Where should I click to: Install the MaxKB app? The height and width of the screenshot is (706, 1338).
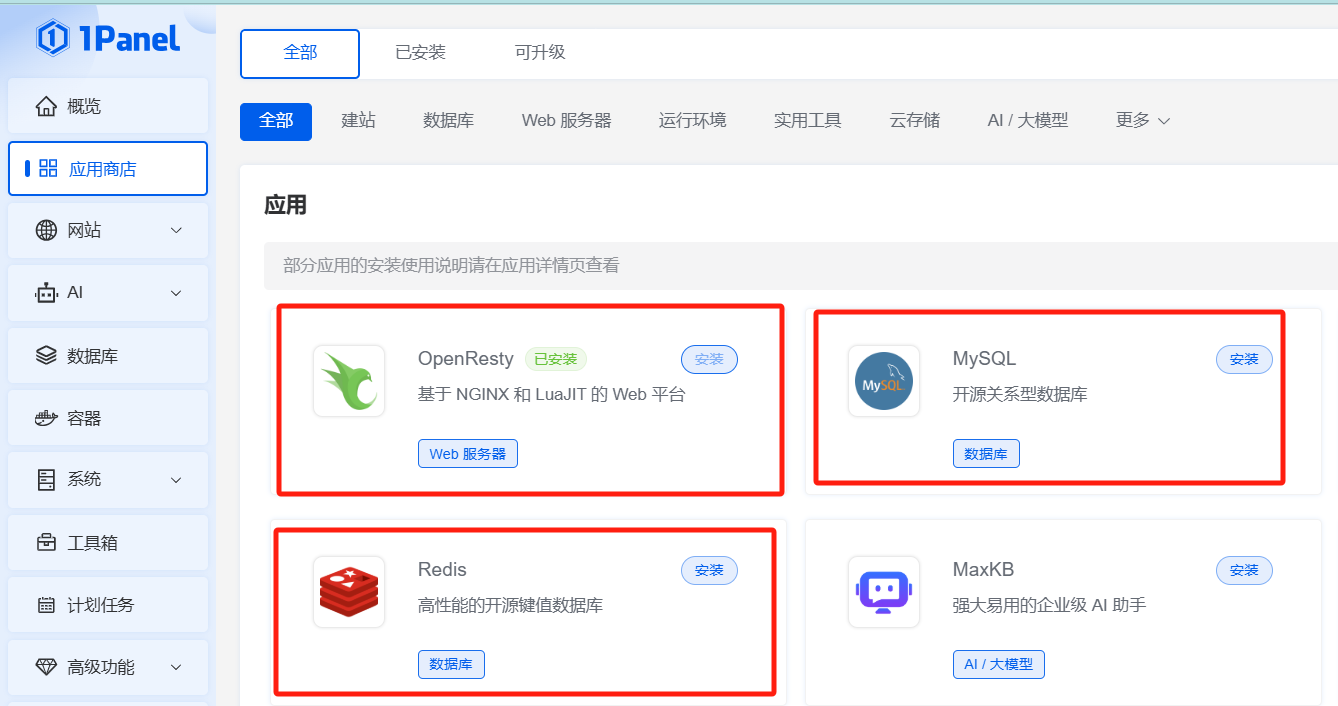coord(1244,570)
